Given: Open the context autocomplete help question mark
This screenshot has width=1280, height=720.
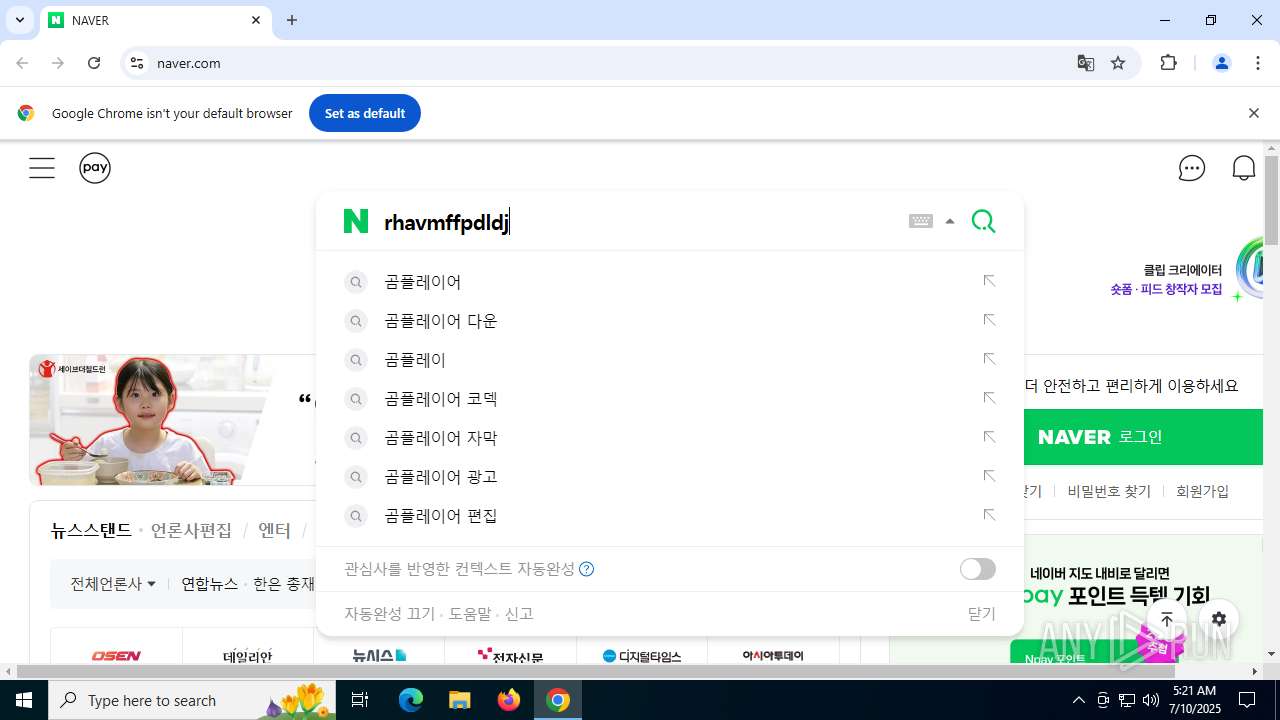Looking at the screenshot, I should point(587,569).
